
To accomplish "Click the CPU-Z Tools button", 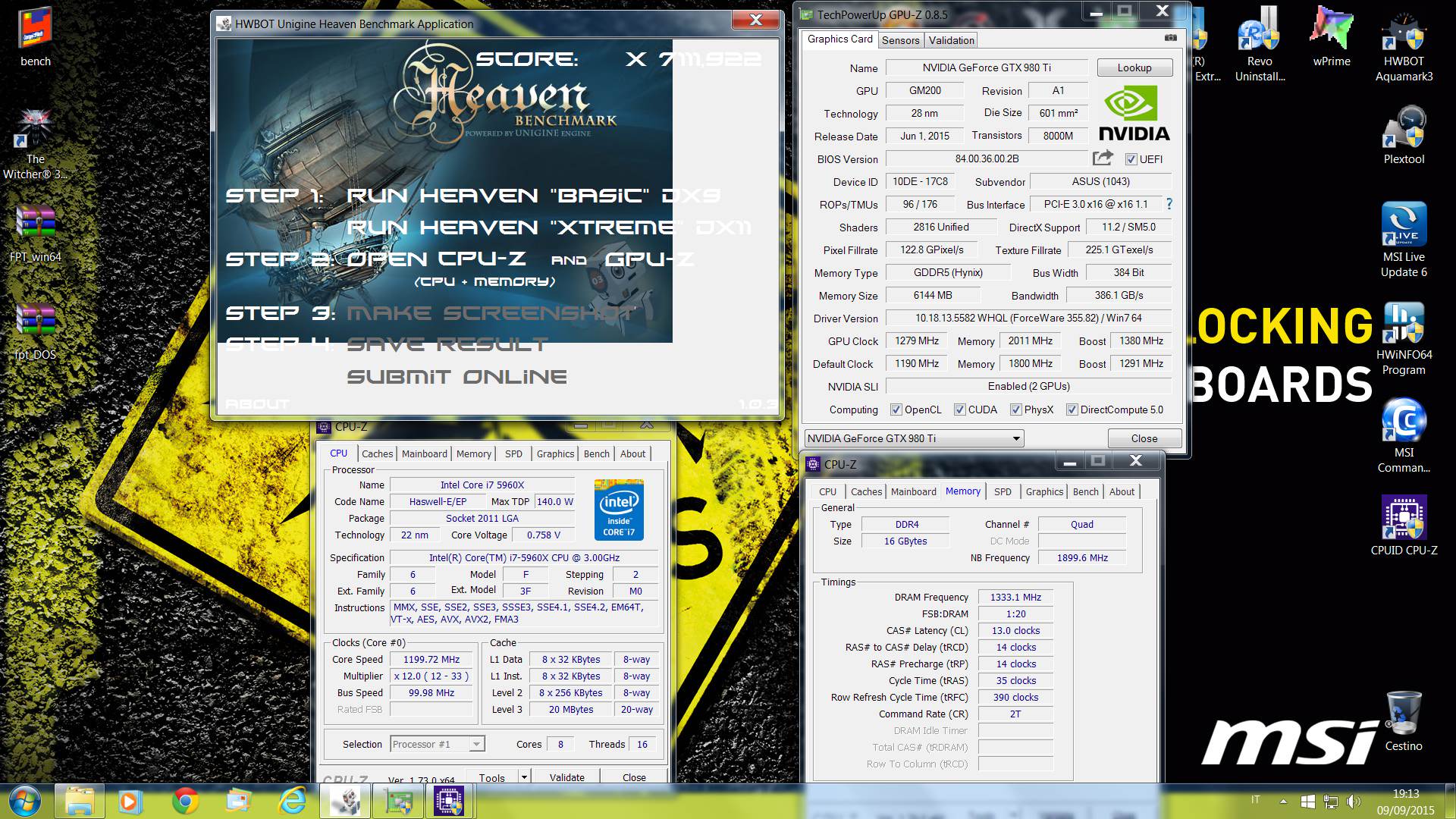I will [x=491, y=777].
